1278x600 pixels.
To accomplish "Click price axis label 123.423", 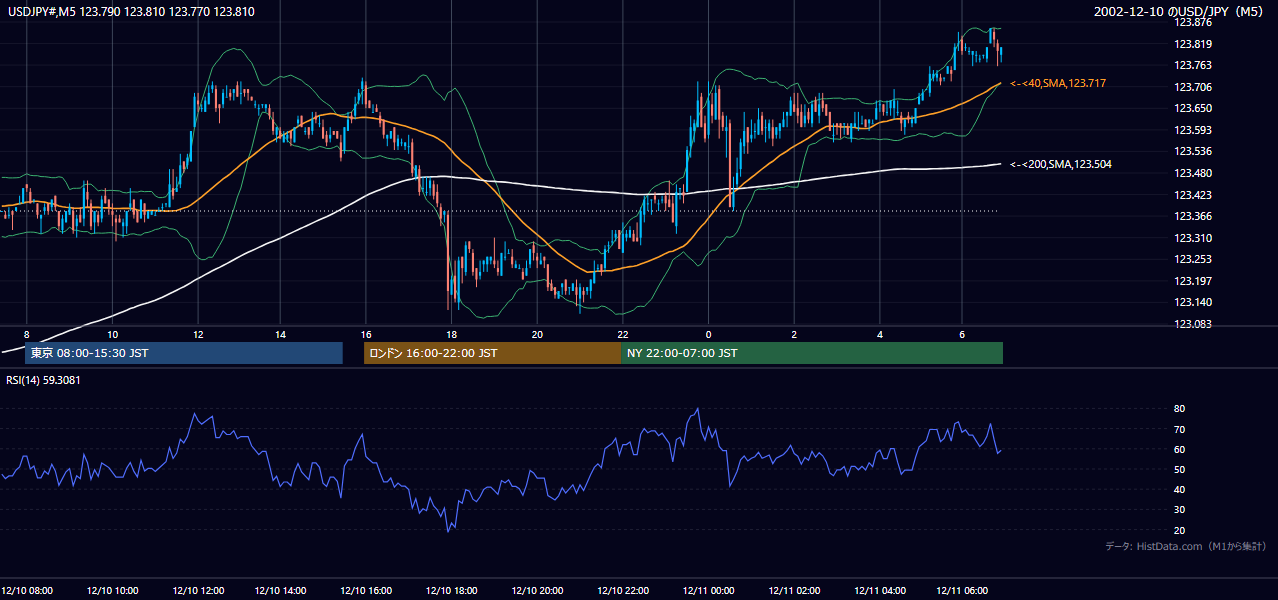I will 1192,195.
